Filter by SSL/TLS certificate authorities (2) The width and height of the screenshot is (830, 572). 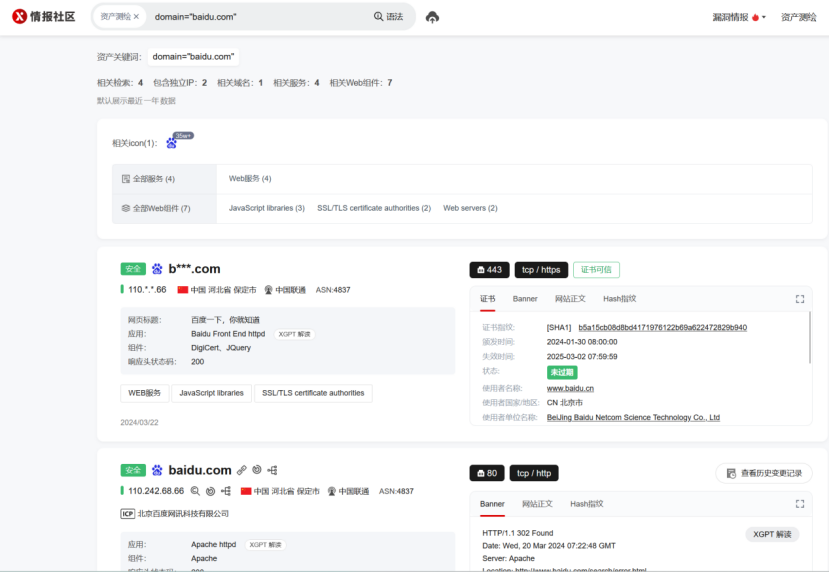click(x=374, y=208)
